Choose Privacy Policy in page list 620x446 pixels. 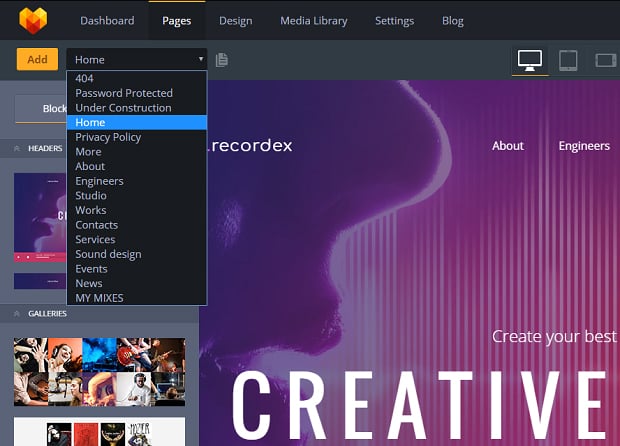[x=108, y=137]
